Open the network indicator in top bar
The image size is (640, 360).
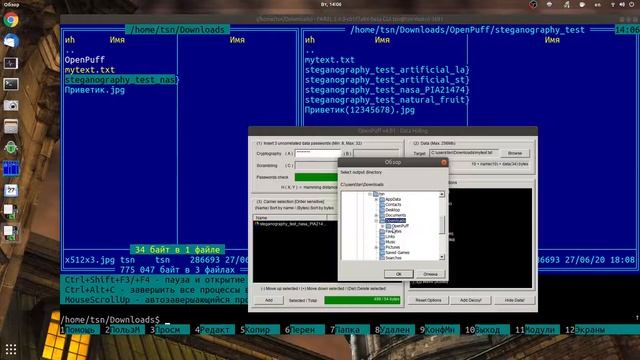coord(613,4)
